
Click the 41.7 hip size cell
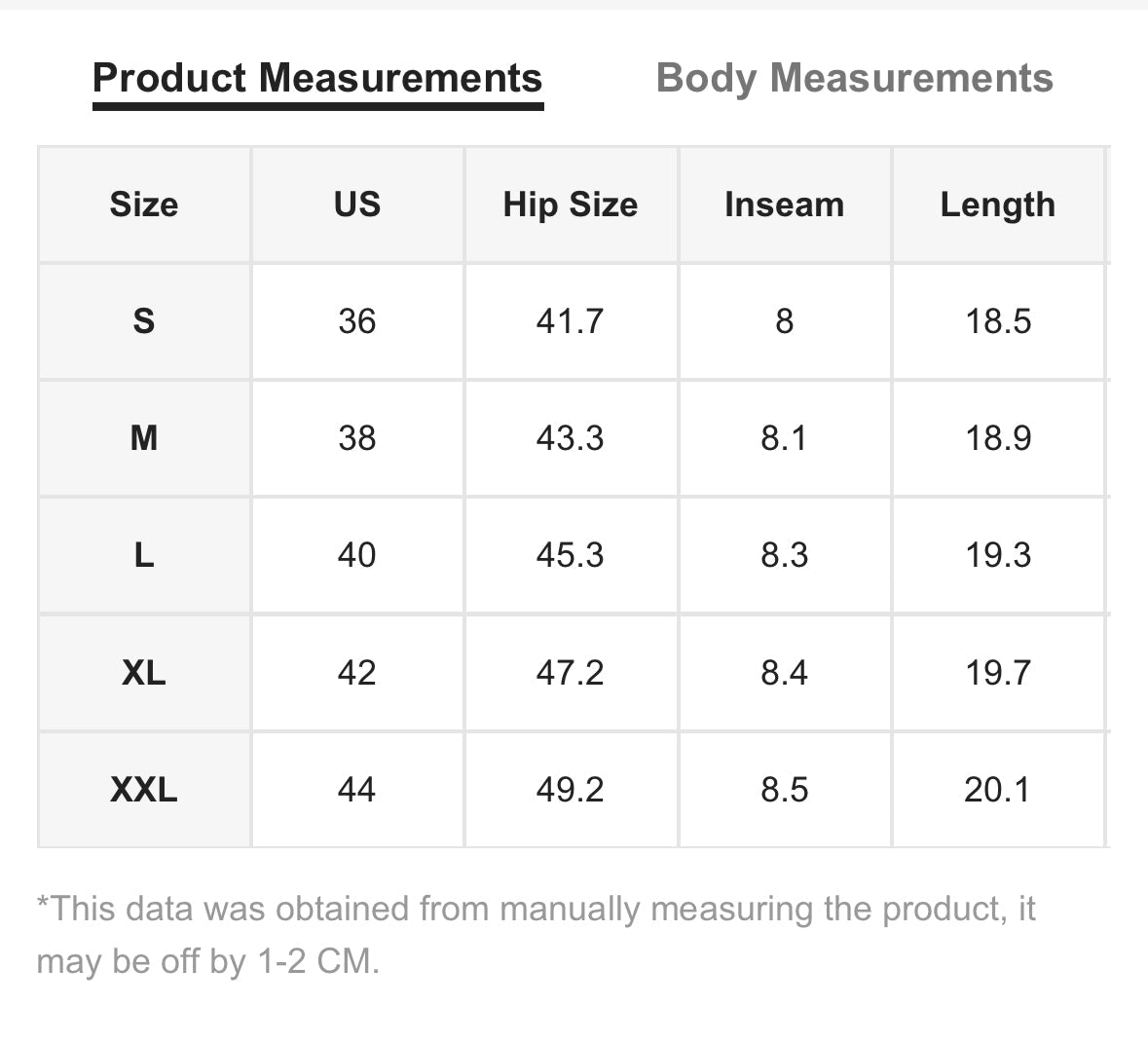(571, 320)
